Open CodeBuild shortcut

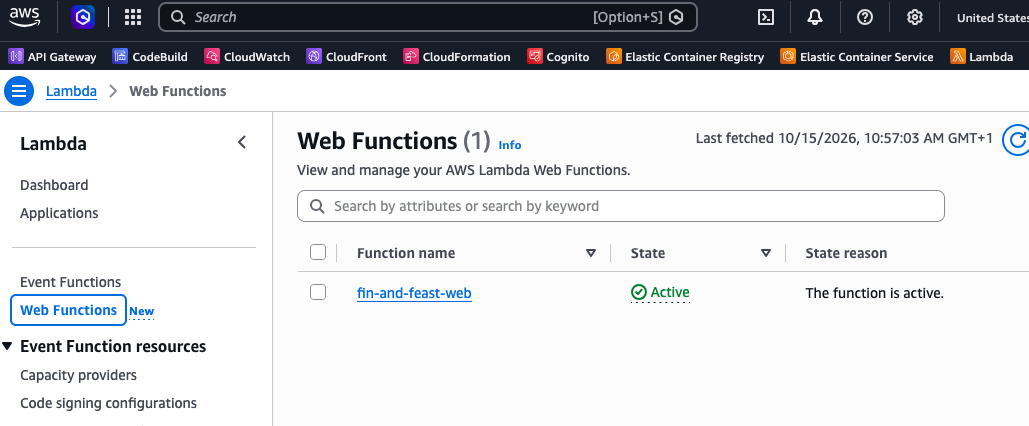click(x=150, y=56)
